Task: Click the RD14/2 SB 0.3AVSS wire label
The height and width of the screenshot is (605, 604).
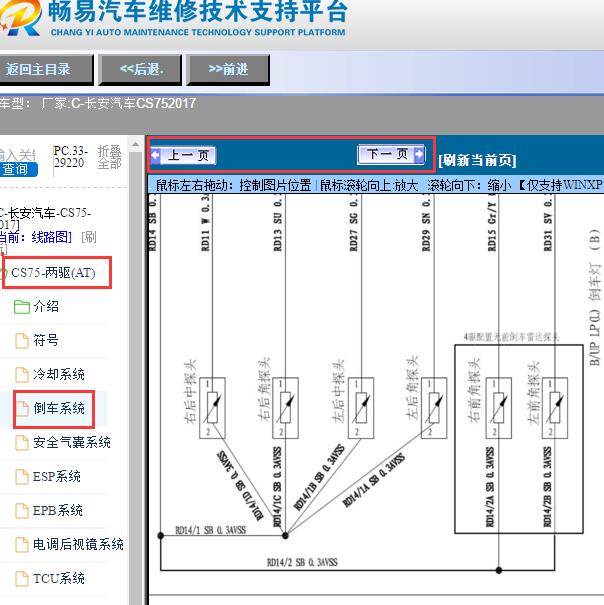Action: (302, 562)
